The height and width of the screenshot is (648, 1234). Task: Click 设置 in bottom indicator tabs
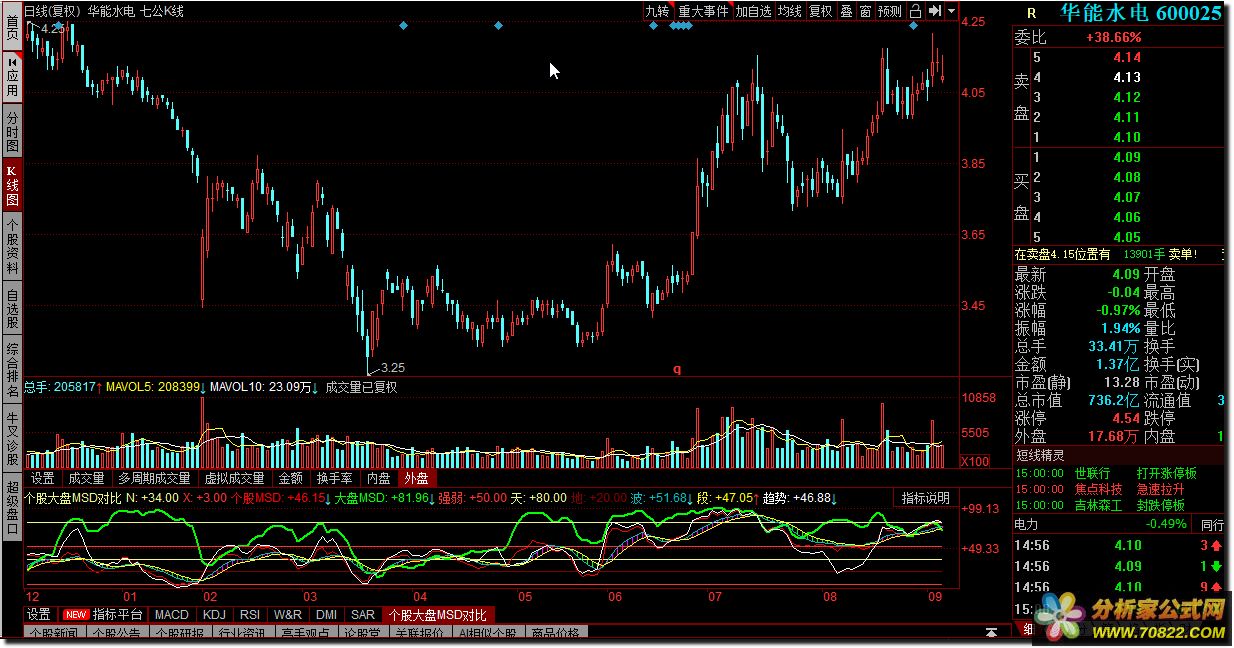coord(39,614)
